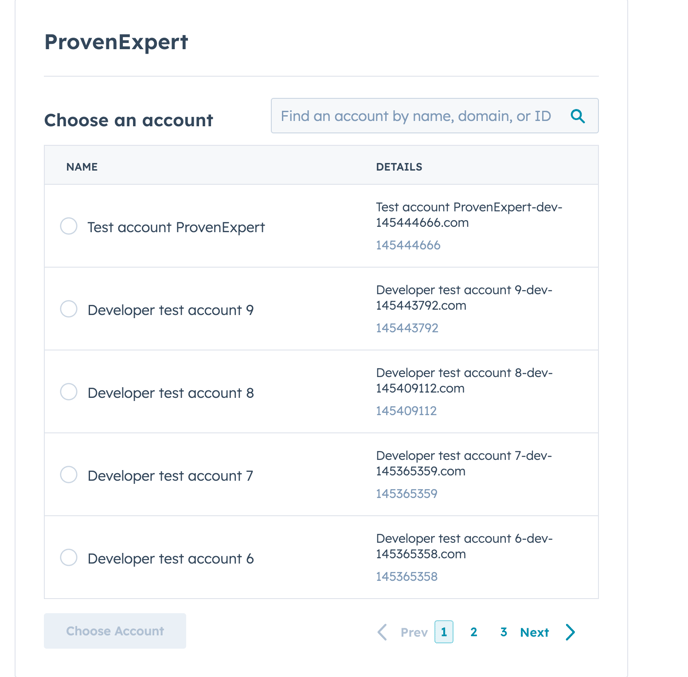This screenshot has width=688, height=677.
Task: Open account ID 145365359 link
Action: click(407, 494)
